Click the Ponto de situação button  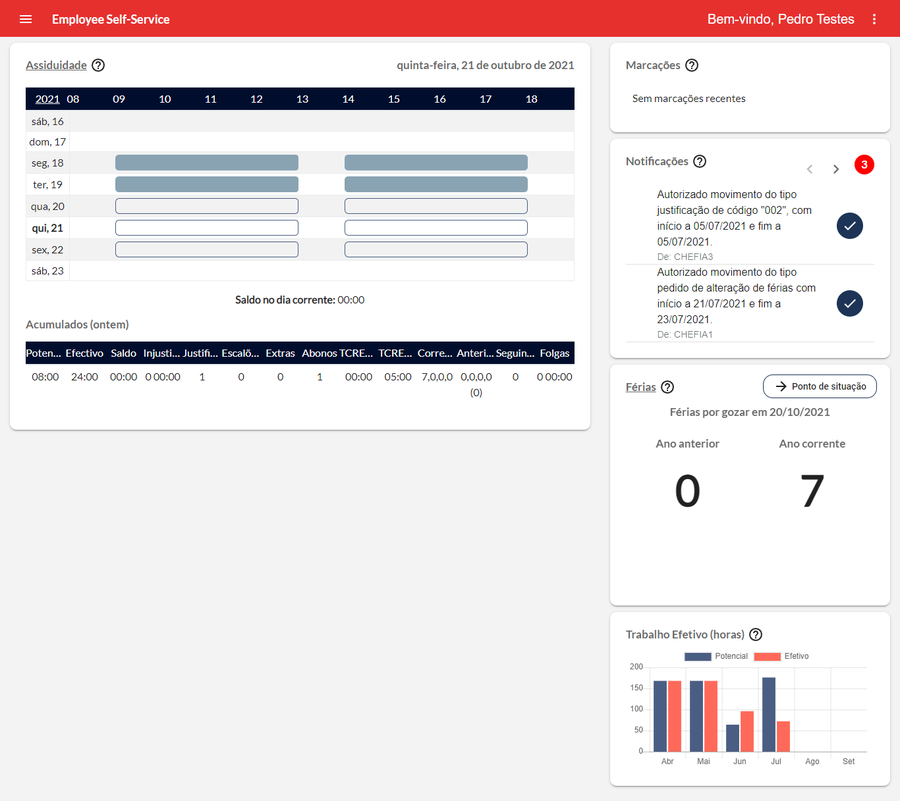[820, 386]
